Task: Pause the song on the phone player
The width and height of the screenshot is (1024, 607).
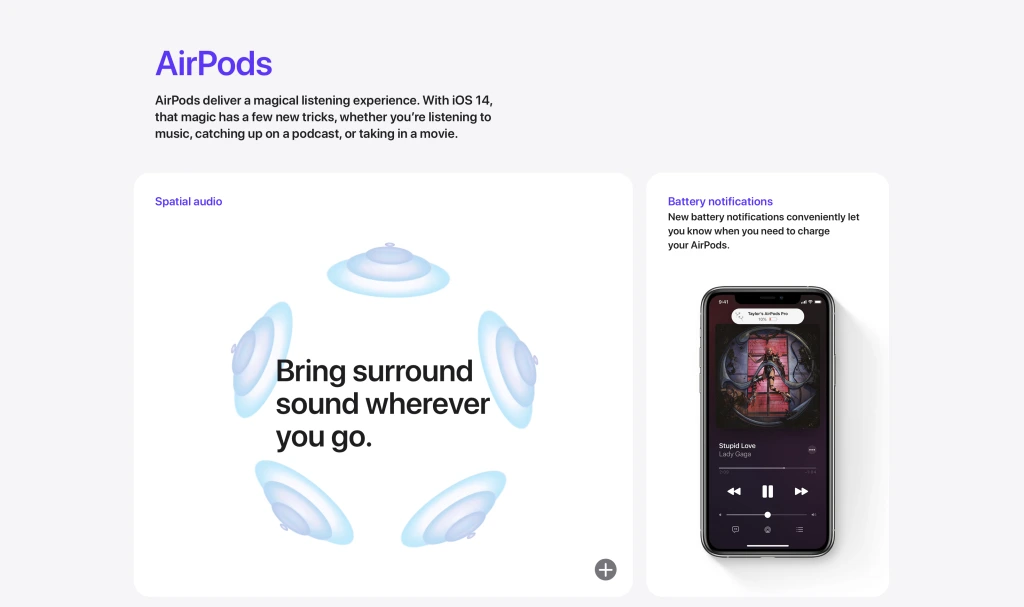Action: pos(767,491)
